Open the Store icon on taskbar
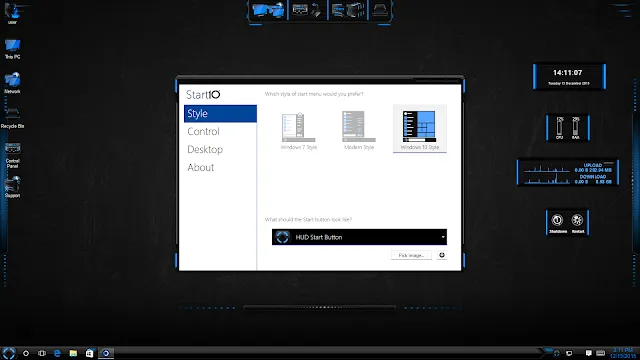 coord(89,353)
